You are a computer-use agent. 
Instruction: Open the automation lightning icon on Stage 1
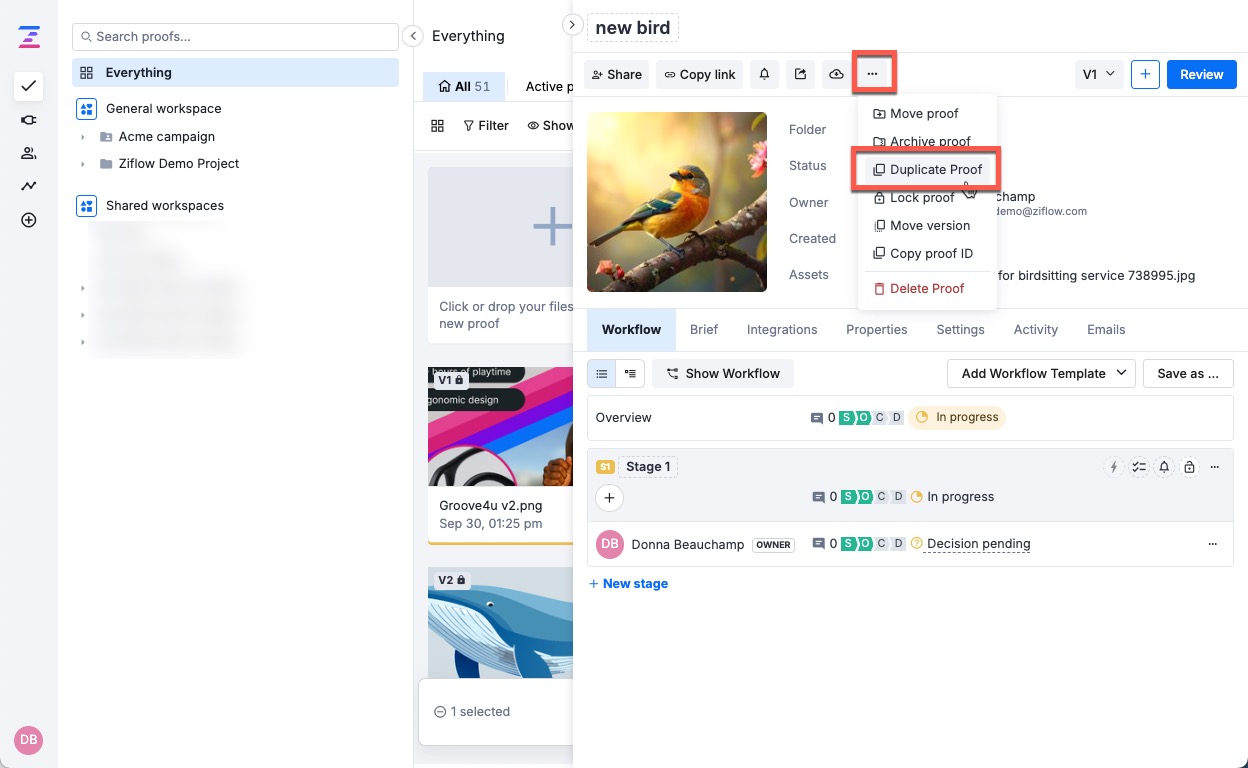(x=1114, y=466)
